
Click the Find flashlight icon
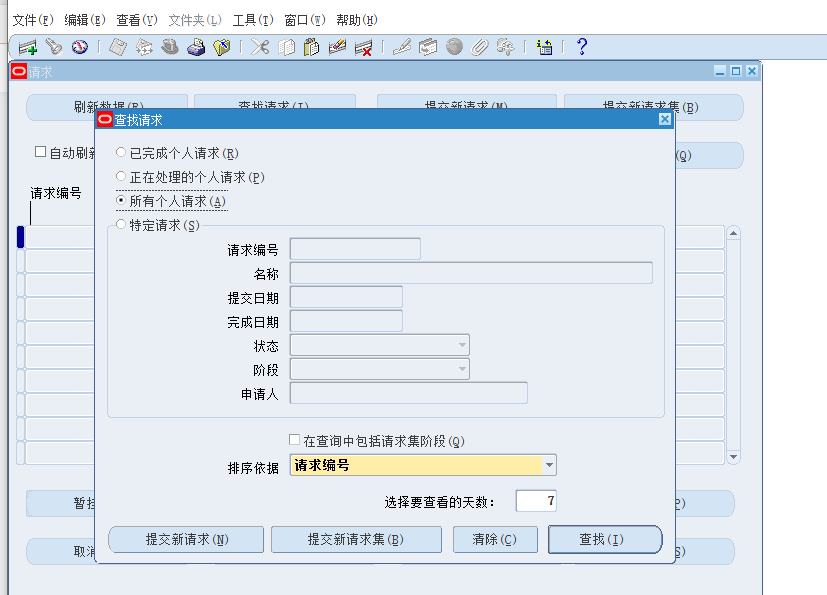[55, 46]
